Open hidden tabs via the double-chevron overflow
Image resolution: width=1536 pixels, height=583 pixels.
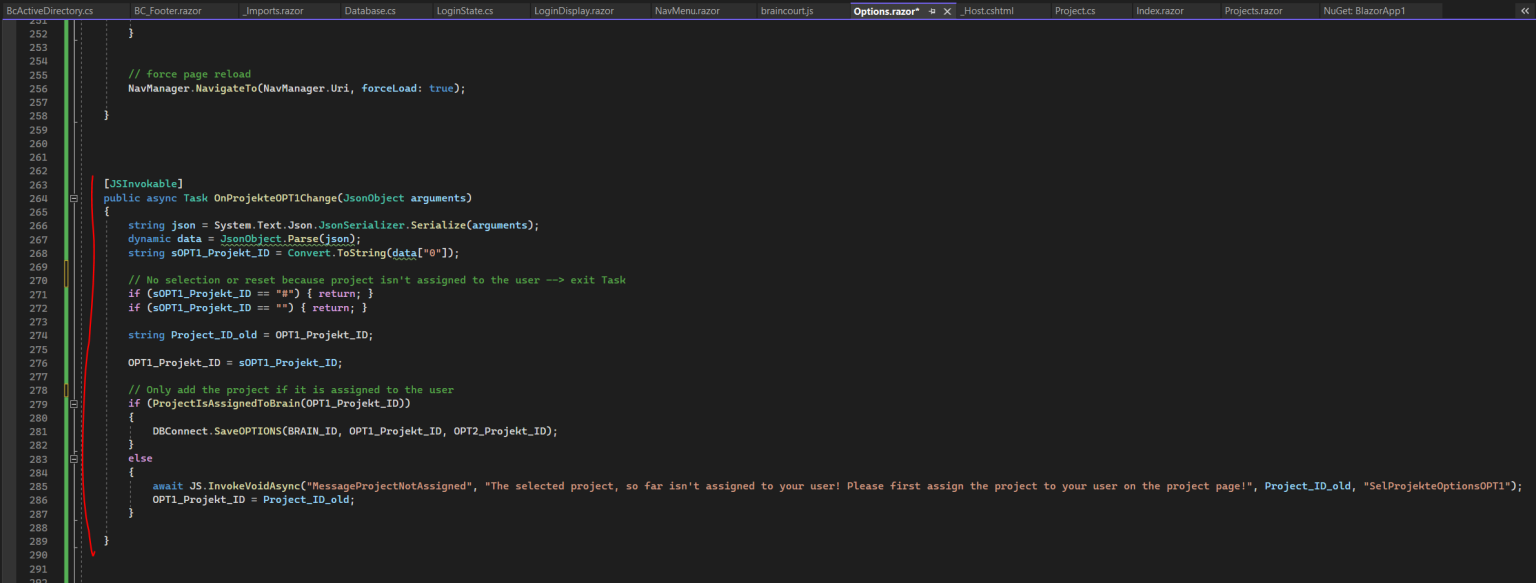(1523, 11)
